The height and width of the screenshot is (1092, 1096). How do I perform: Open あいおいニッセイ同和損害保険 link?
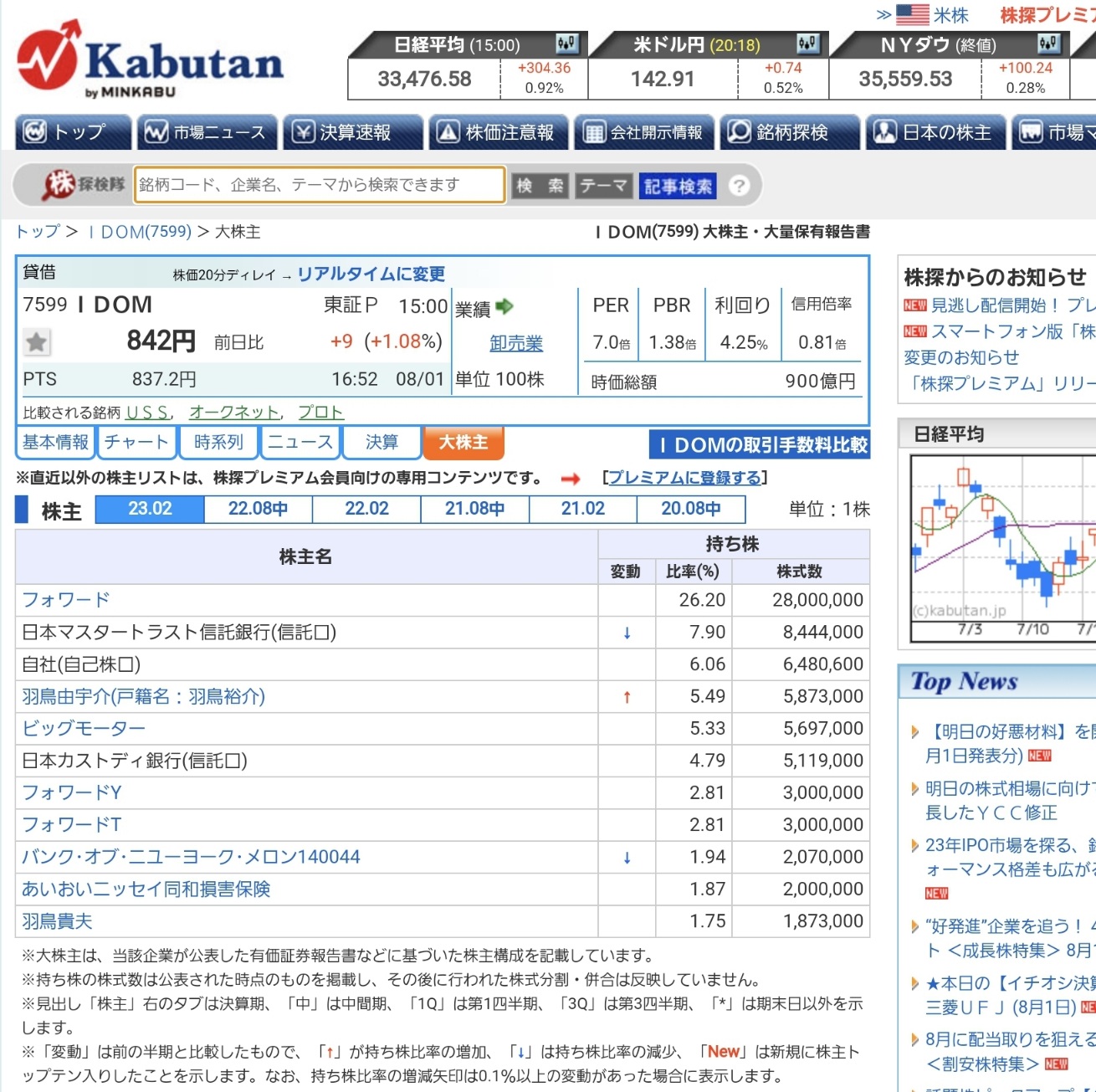click(x=146, y=889)
